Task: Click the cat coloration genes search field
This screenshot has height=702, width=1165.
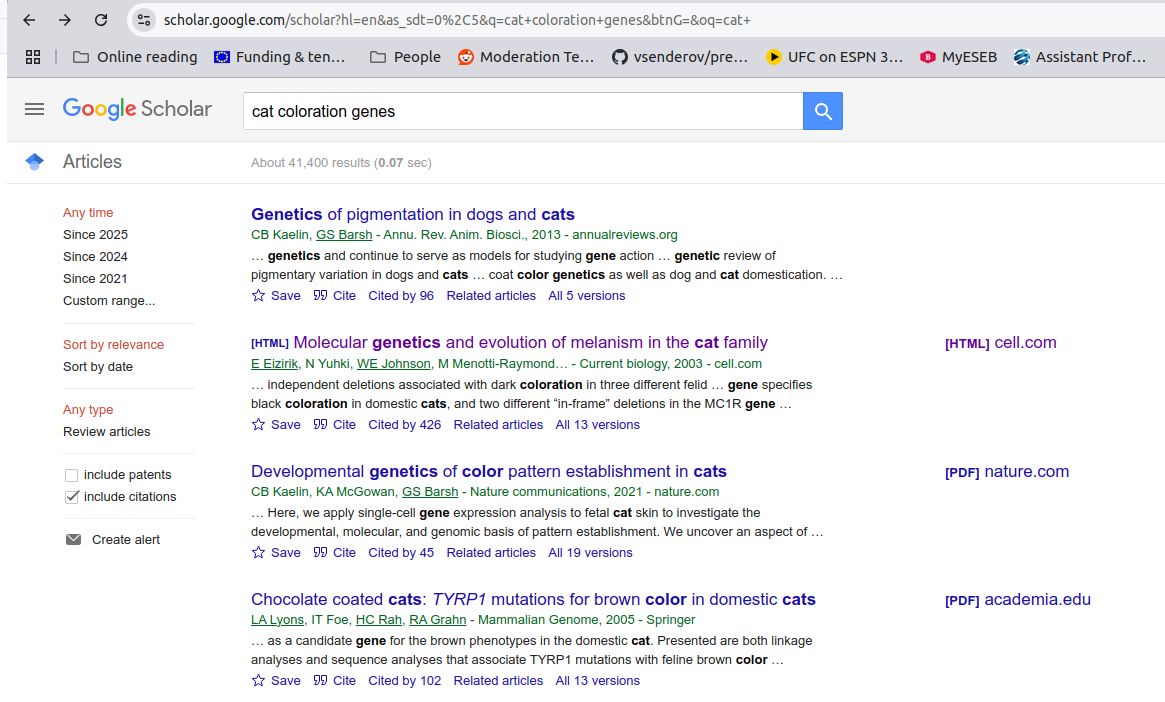Action: [x=520, y=111]
